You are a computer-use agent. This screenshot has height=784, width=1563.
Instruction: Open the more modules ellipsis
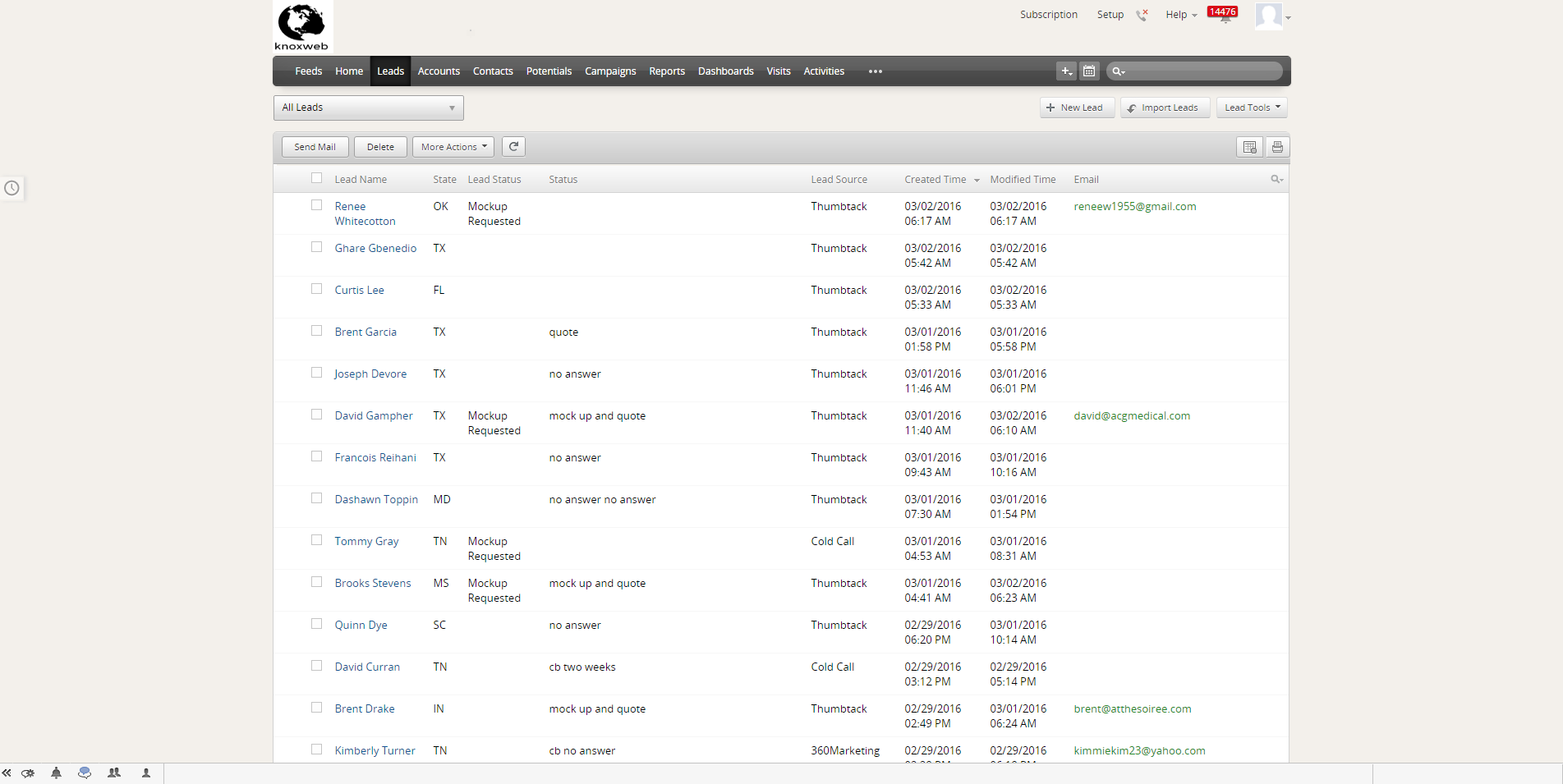tap(876, 71)
